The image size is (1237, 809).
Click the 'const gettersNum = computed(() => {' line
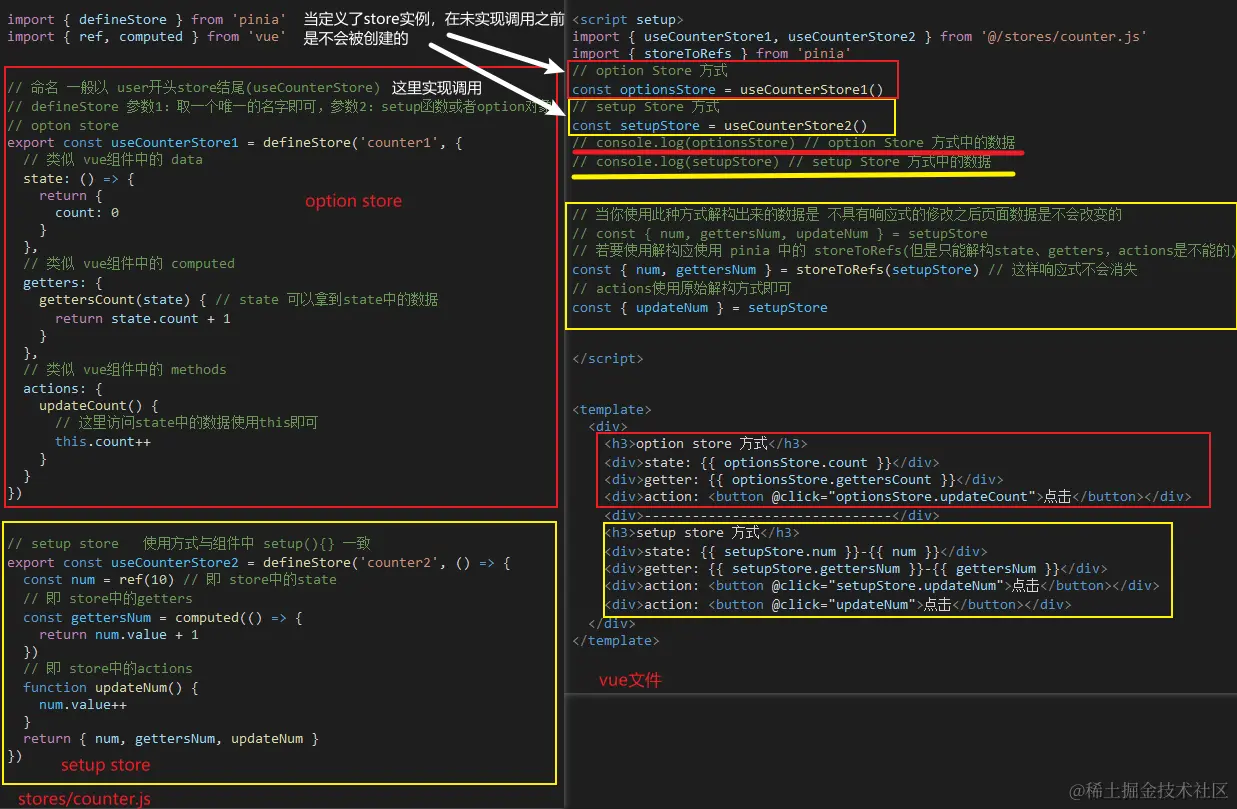coord(162,618)
